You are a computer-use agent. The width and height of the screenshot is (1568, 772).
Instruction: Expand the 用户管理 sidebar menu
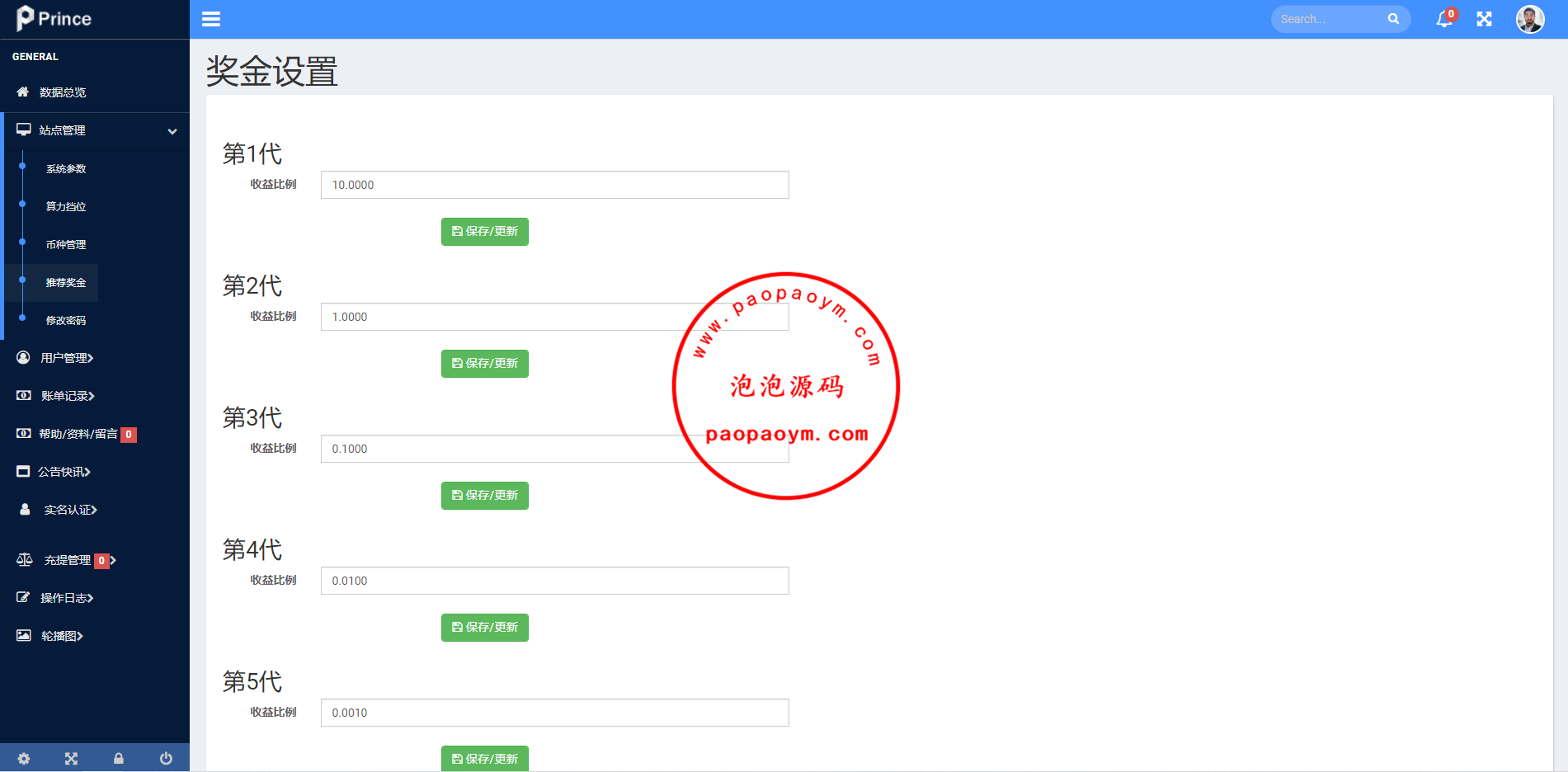coord(67,358)
